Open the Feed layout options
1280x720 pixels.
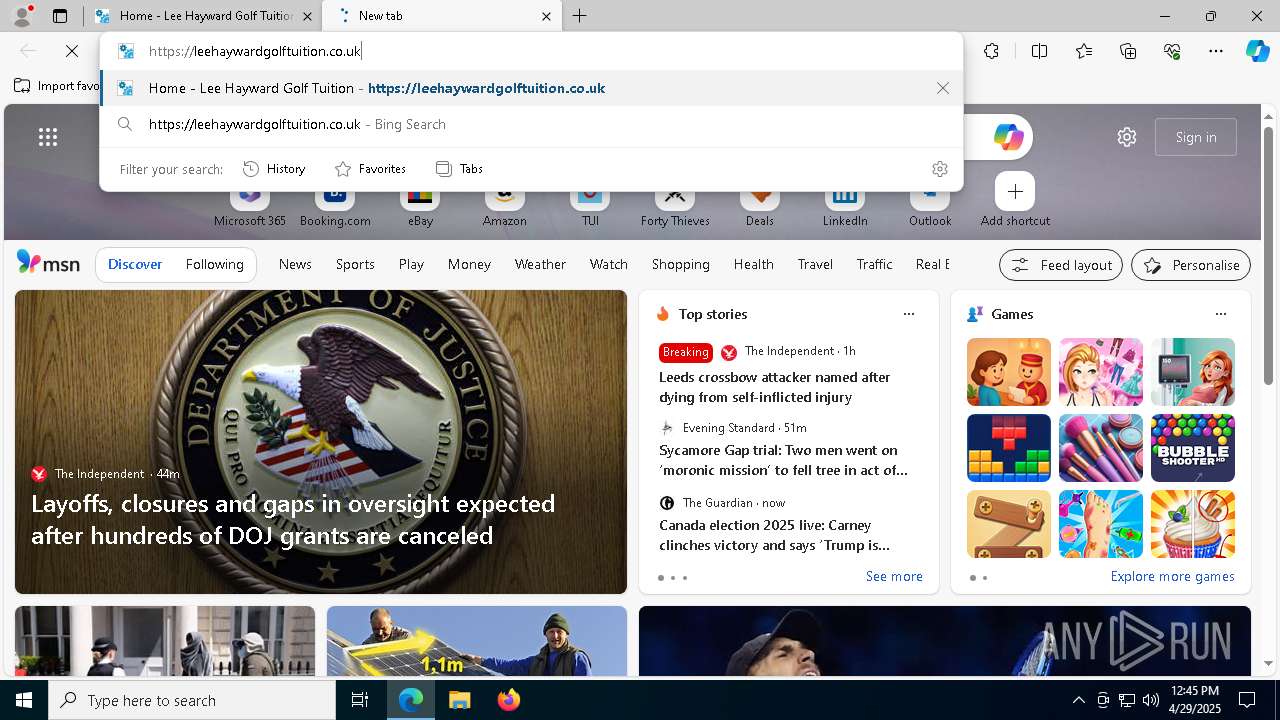(1061, 265)
